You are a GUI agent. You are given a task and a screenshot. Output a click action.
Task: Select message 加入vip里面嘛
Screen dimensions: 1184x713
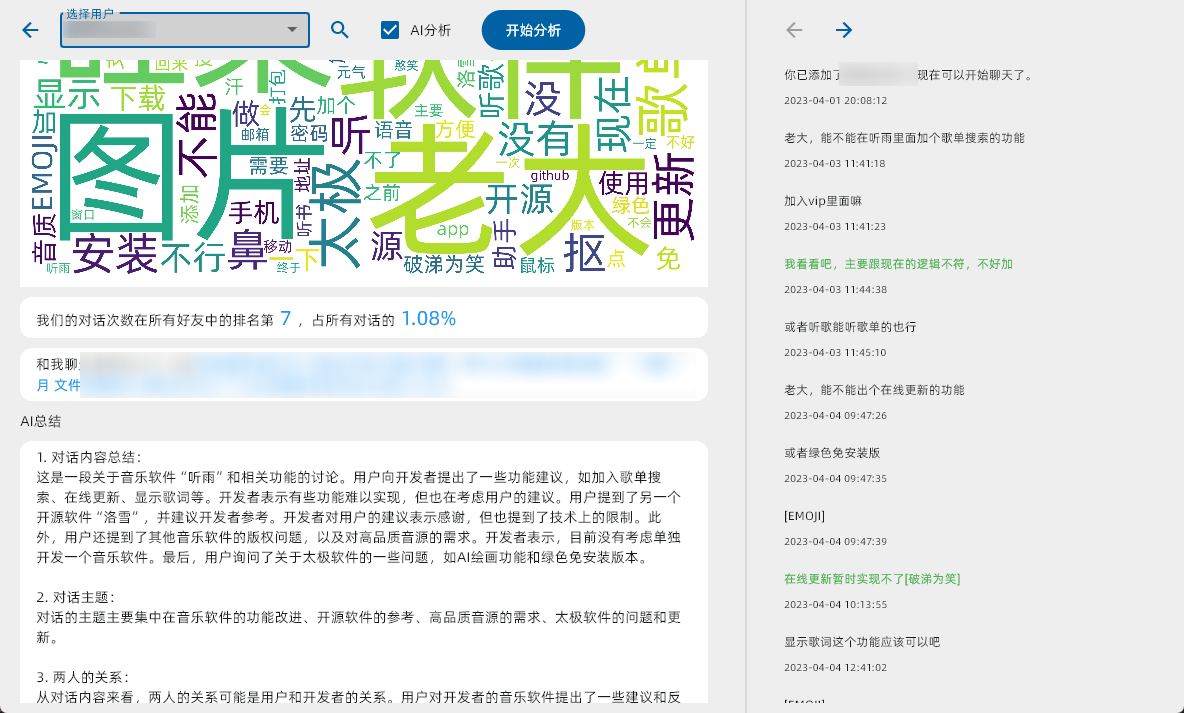point(823,201)
